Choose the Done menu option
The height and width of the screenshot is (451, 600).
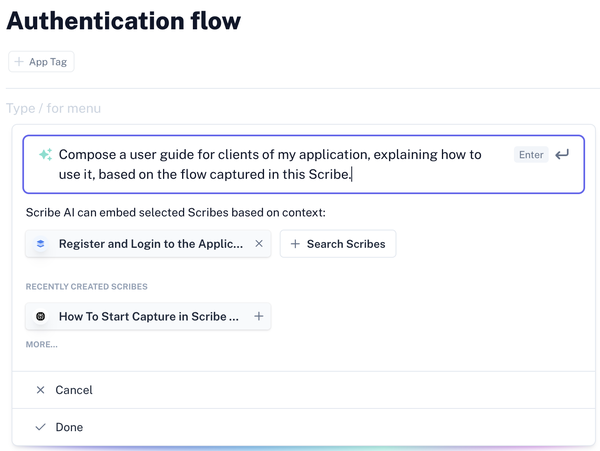coord(69,427)
